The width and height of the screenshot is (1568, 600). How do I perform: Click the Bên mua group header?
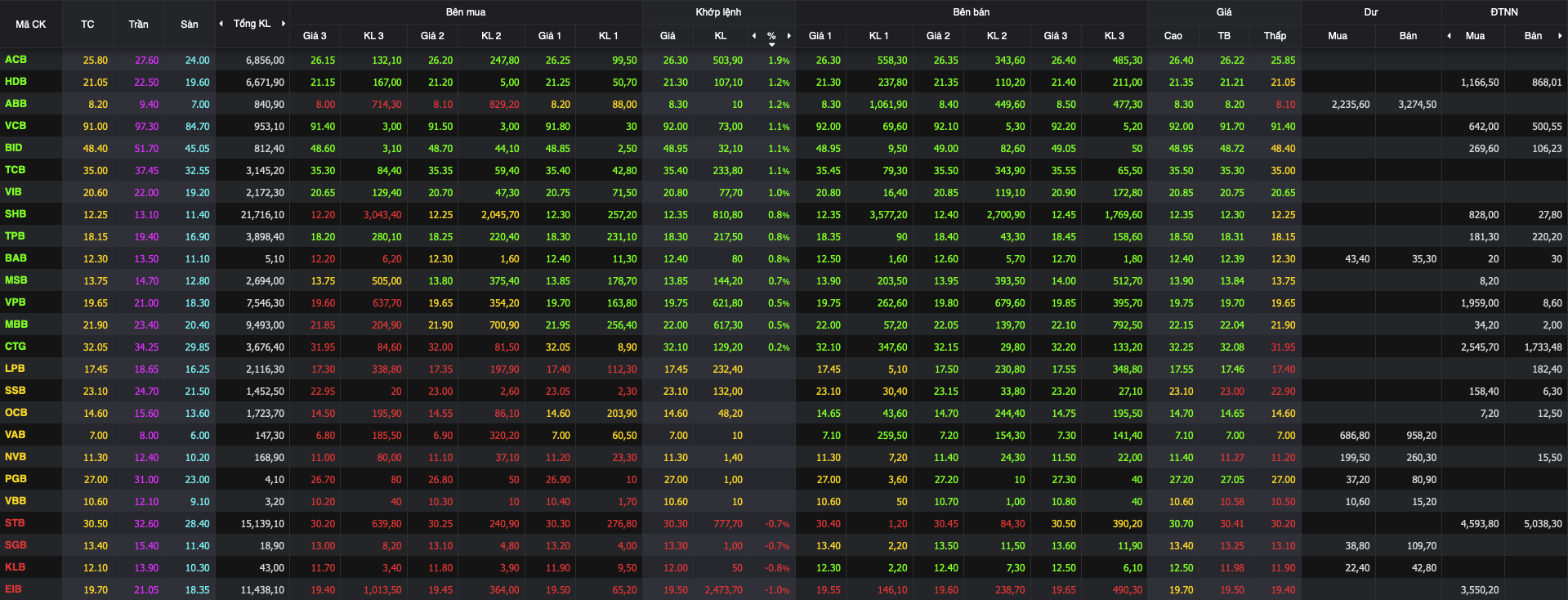[x=466, y=12]
